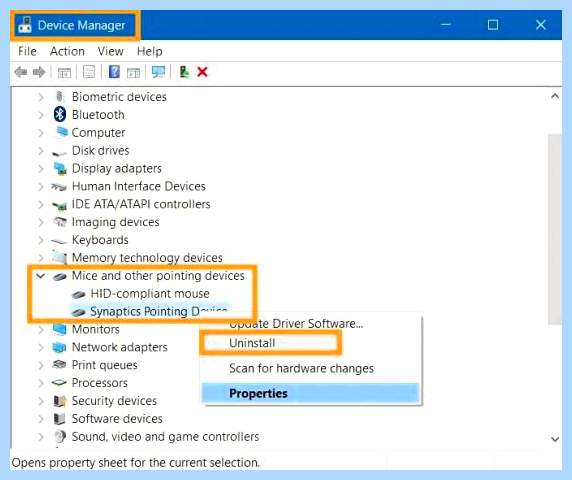Select the IDE ATA/ATAPI controllers icon
Image resolution: width=572 pixels, height=480 pixels.
(60, 205)
